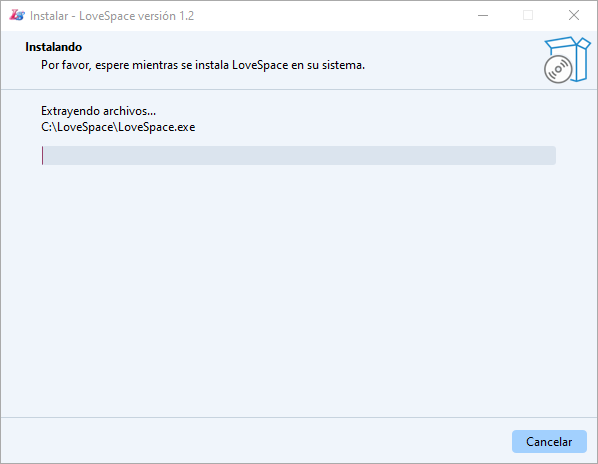Minimize the installer window

pyautogui.click(x=483, y=16)
